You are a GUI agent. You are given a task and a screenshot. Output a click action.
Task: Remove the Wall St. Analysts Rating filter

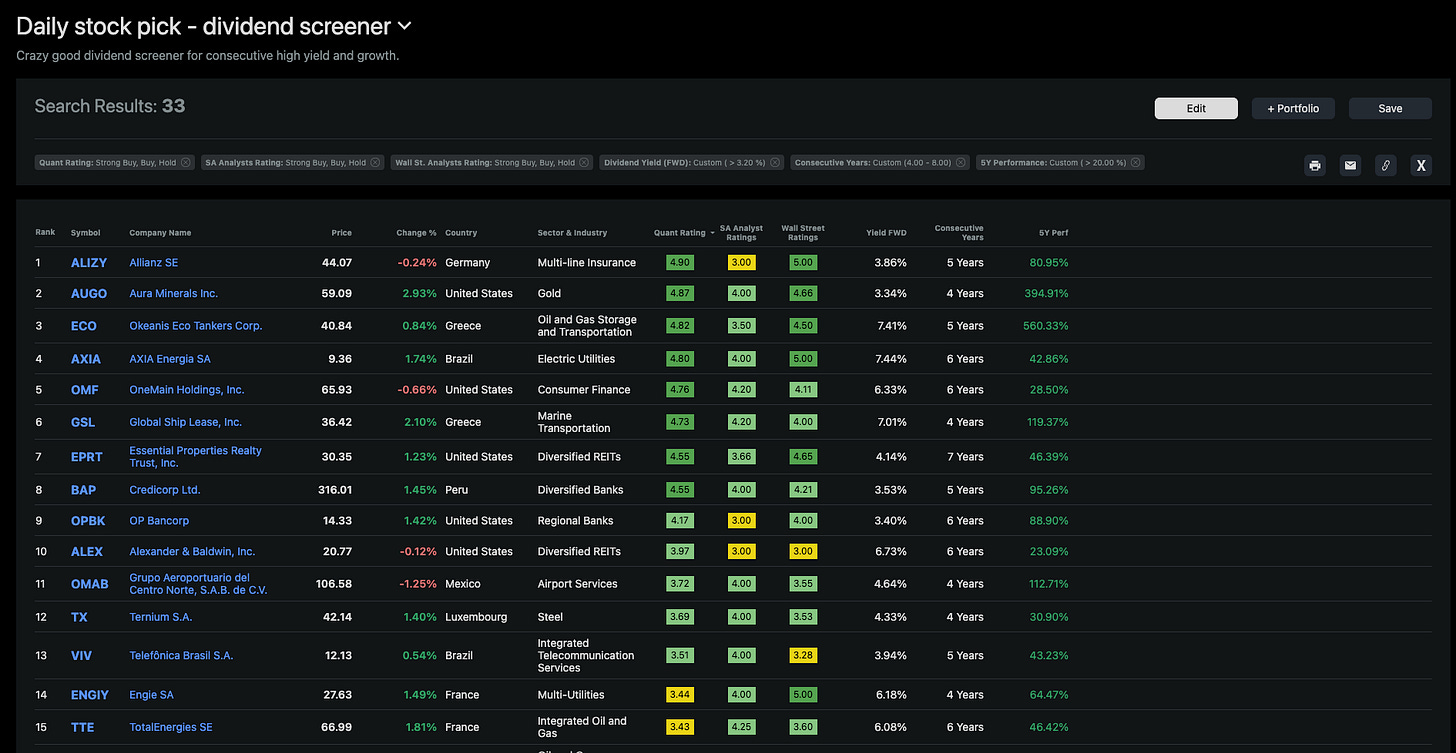[x=585, y=161]
